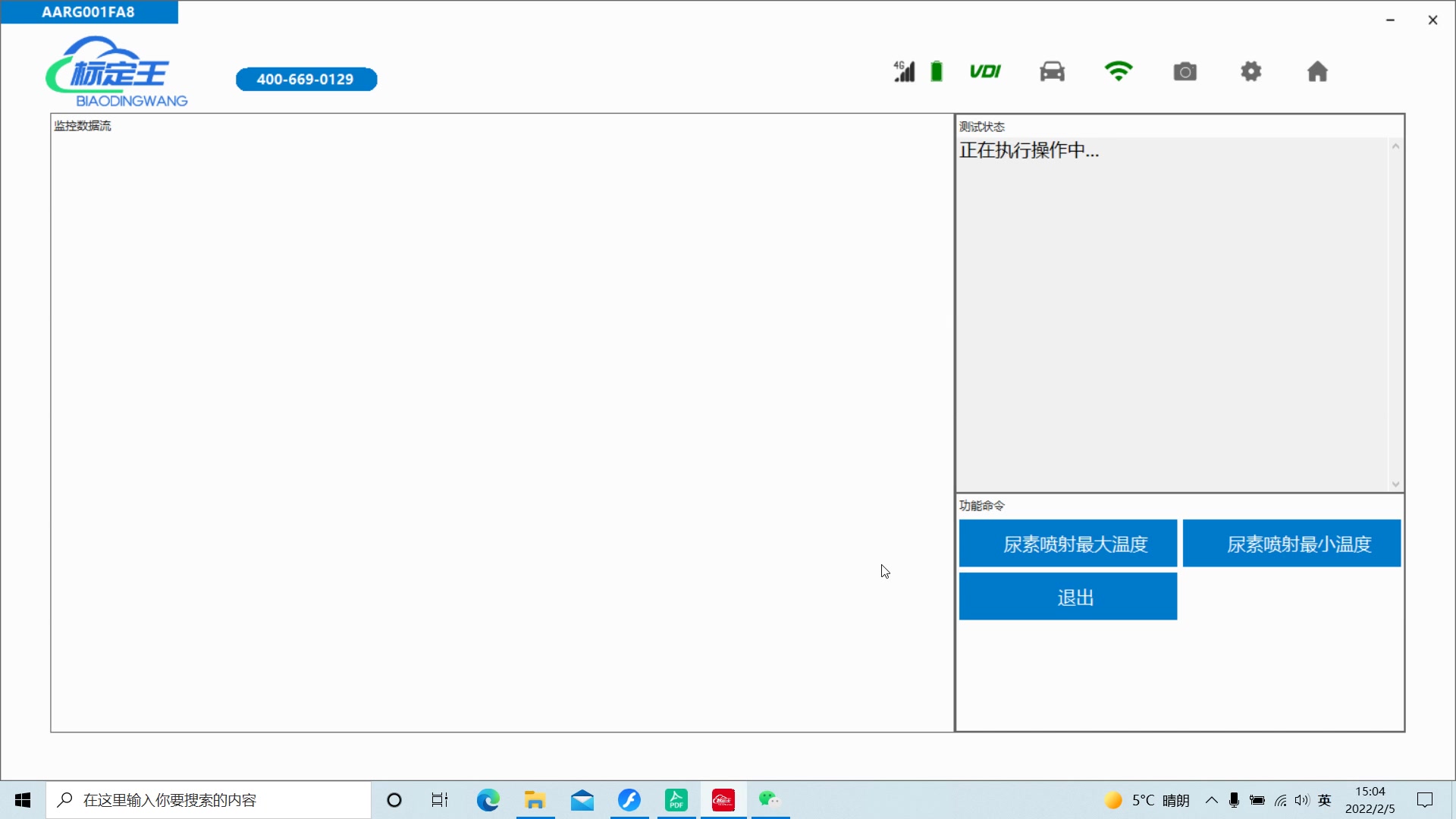
Task: Open settings via gear icon
Action: coord(1251,71)
